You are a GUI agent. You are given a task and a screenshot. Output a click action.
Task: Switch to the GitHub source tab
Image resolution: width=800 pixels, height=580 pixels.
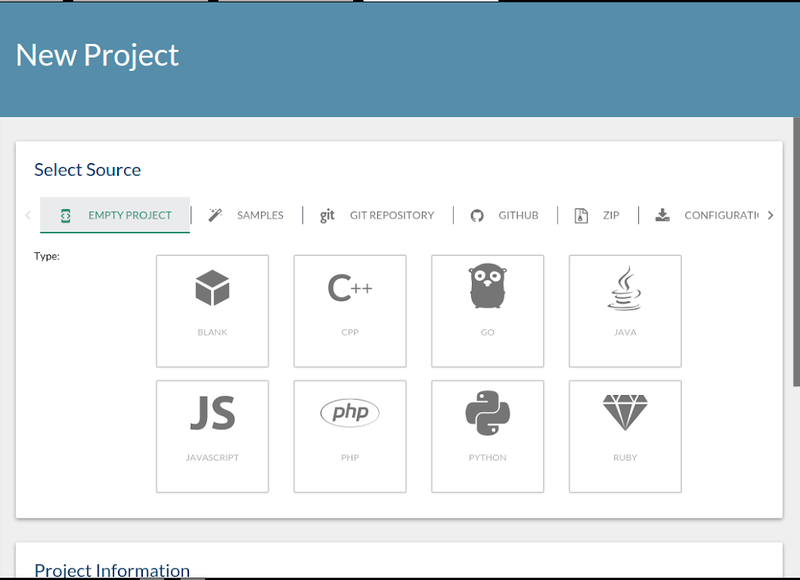[x=518, y=215]
